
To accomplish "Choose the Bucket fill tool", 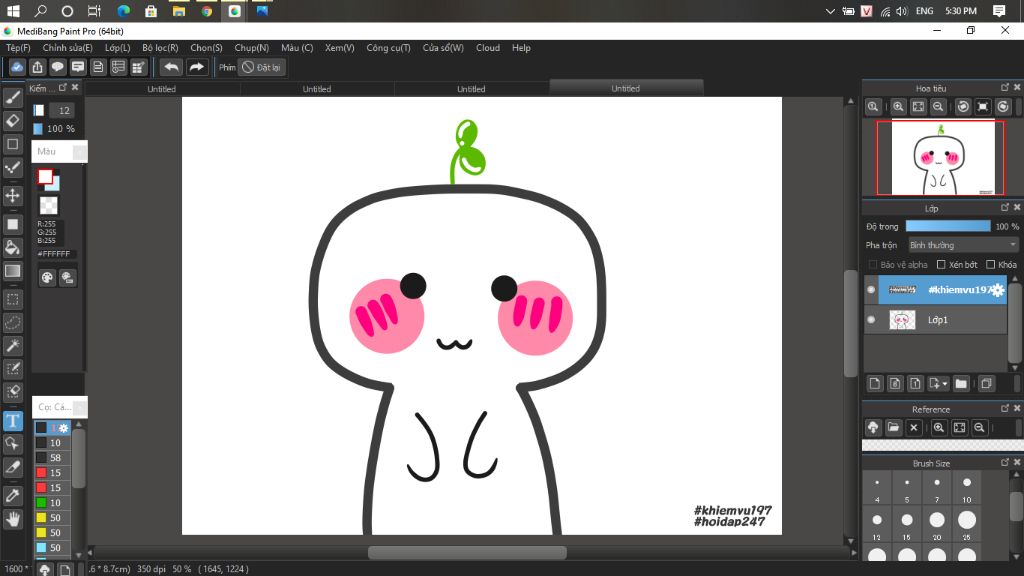I will 13,247.
